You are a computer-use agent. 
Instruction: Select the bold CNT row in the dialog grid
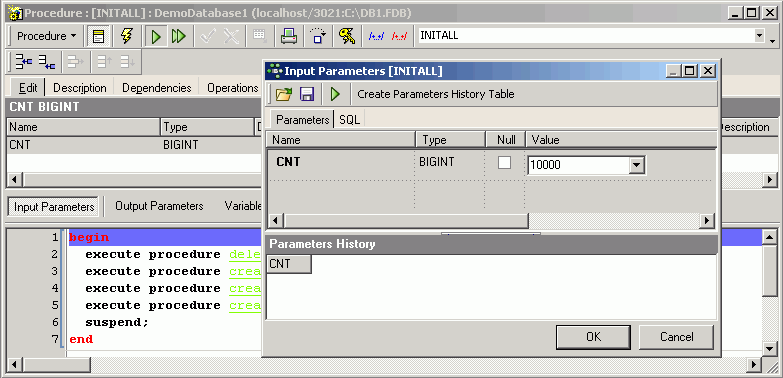click(x=341, y=162)
